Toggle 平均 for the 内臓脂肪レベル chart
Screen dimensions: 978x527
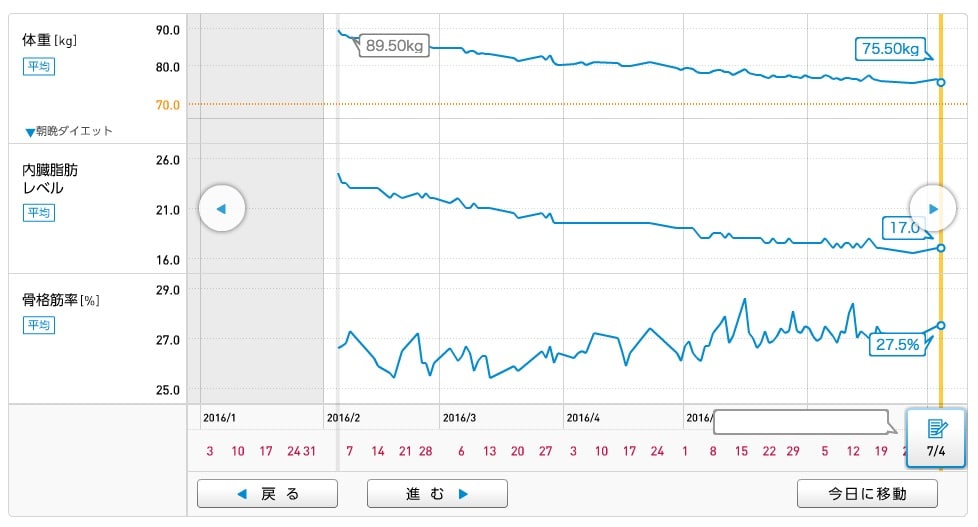click(38, 212)
